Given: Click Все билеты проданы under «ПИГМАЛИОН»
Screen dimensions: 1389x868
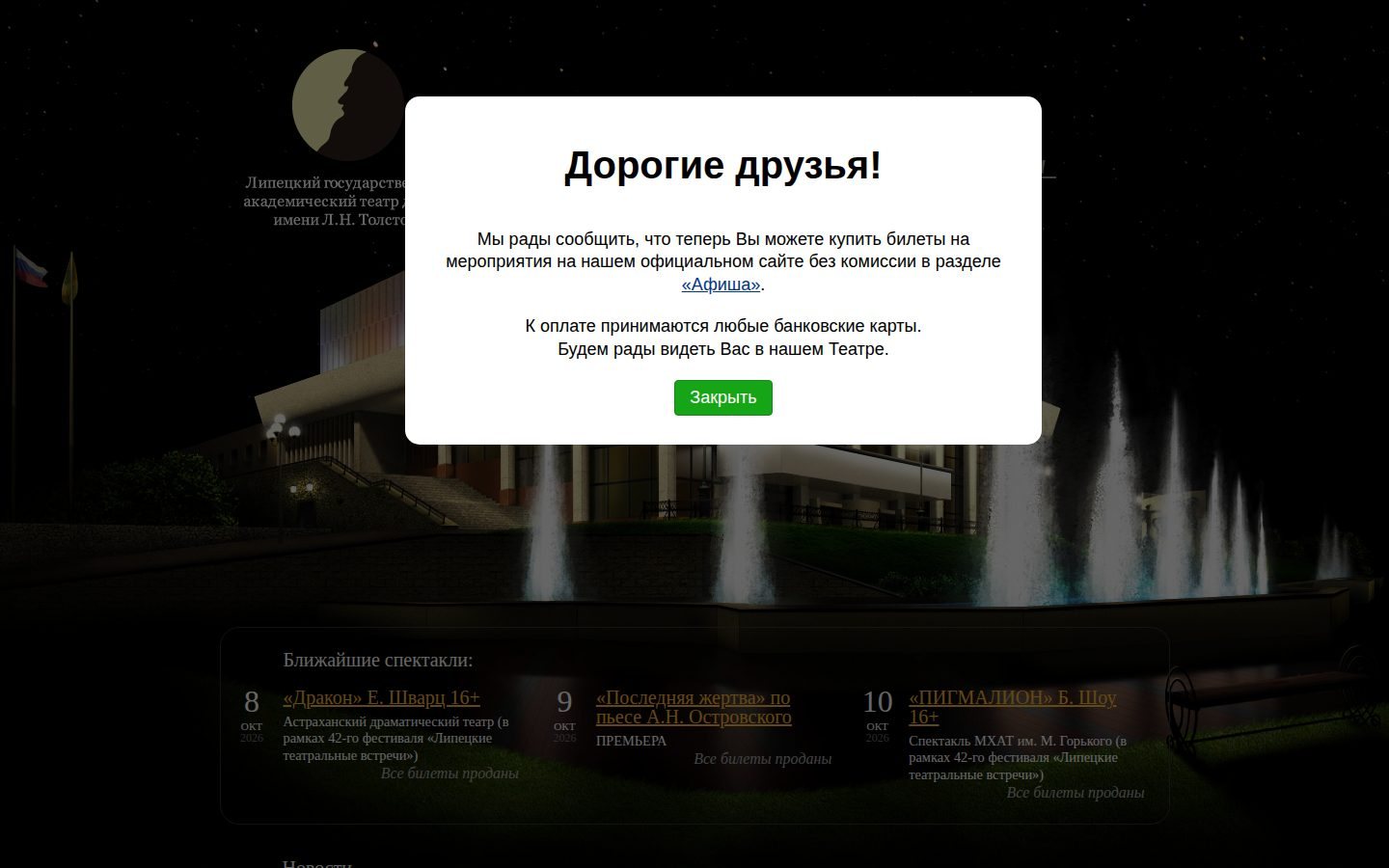Looking at the screenshot, I should [1075, 793].
